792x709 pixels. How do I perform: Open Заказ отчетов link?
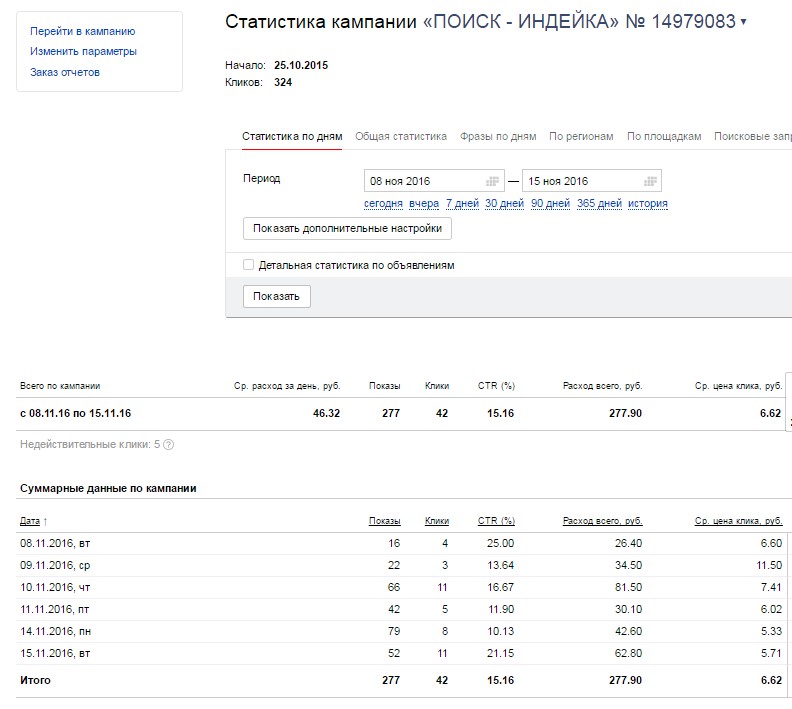(x=65, y=72)
